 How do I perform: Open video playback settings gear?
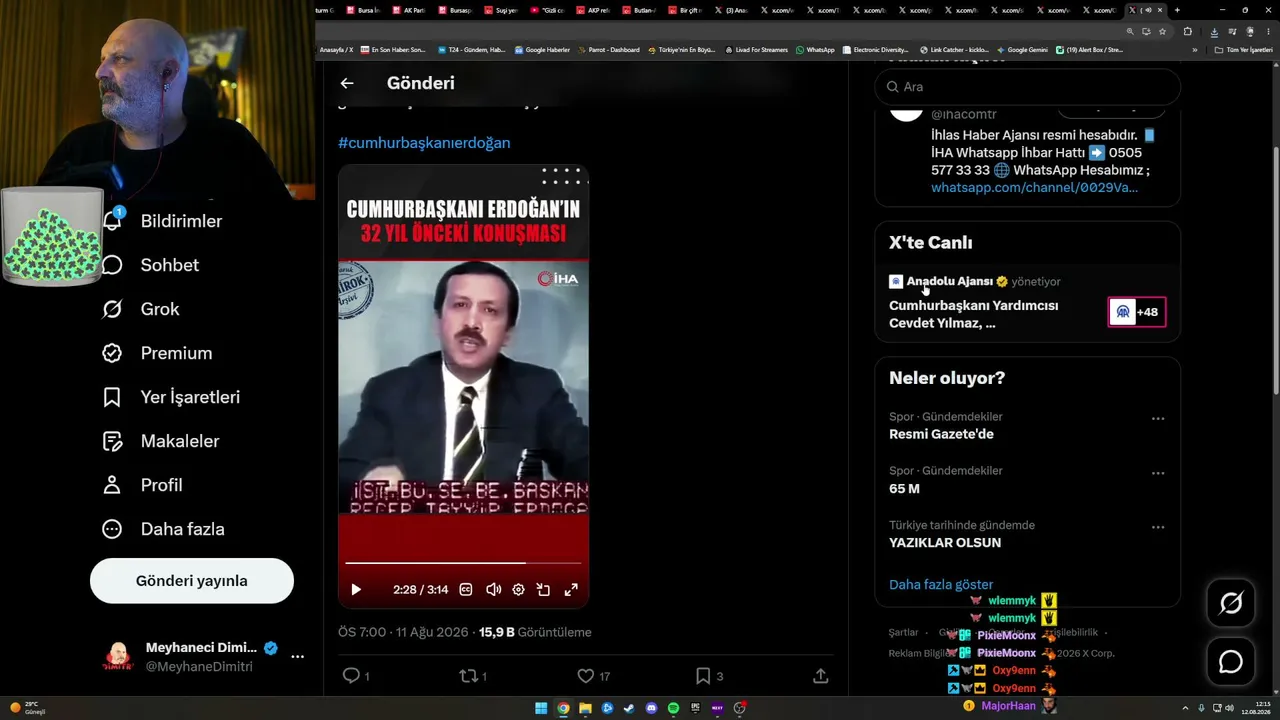point(518,590)
